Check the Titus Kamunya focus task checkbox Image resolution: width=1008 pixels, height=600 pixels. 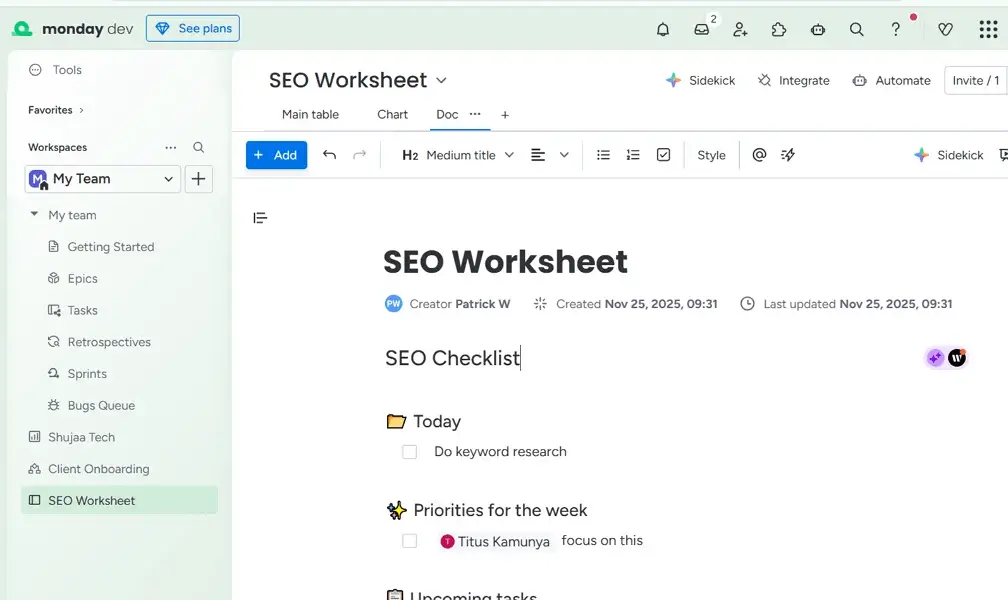(409, 540)
